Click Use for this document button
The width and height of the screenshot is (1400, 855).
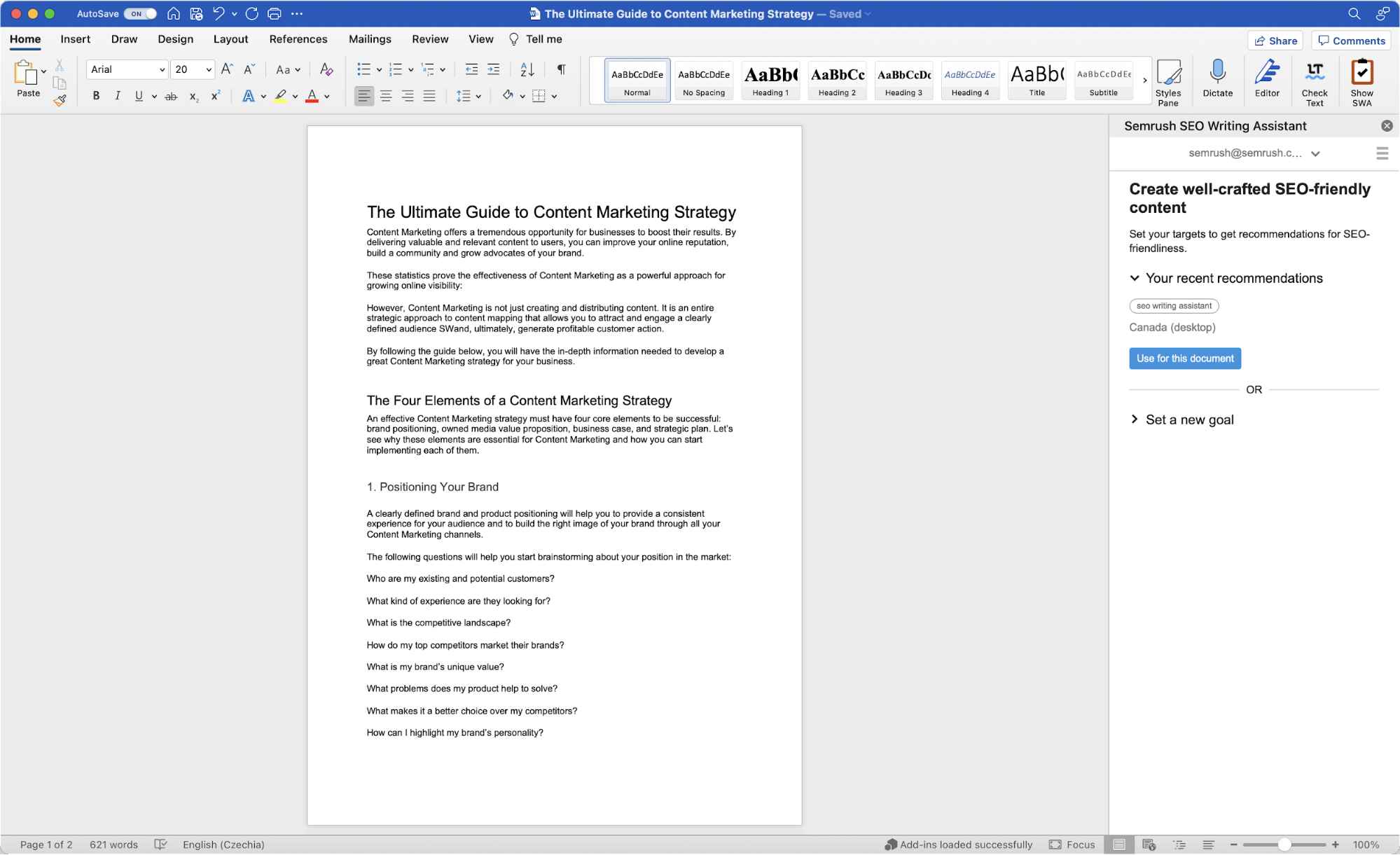coord(1185,358)
